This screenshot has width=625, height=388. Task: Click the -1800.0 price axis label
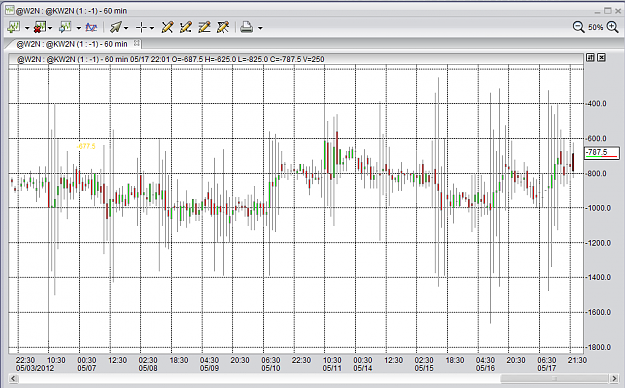598,347
